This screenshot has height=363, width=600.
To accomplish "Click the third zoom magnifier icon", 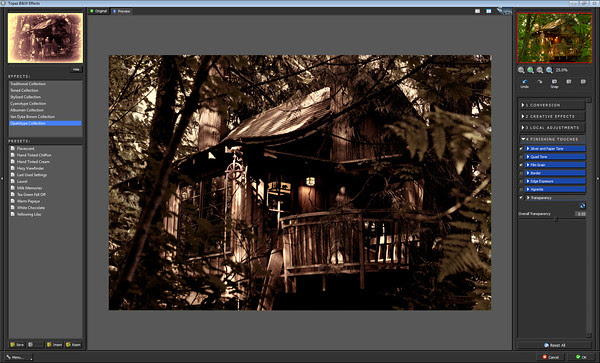I will pos(540,70).
